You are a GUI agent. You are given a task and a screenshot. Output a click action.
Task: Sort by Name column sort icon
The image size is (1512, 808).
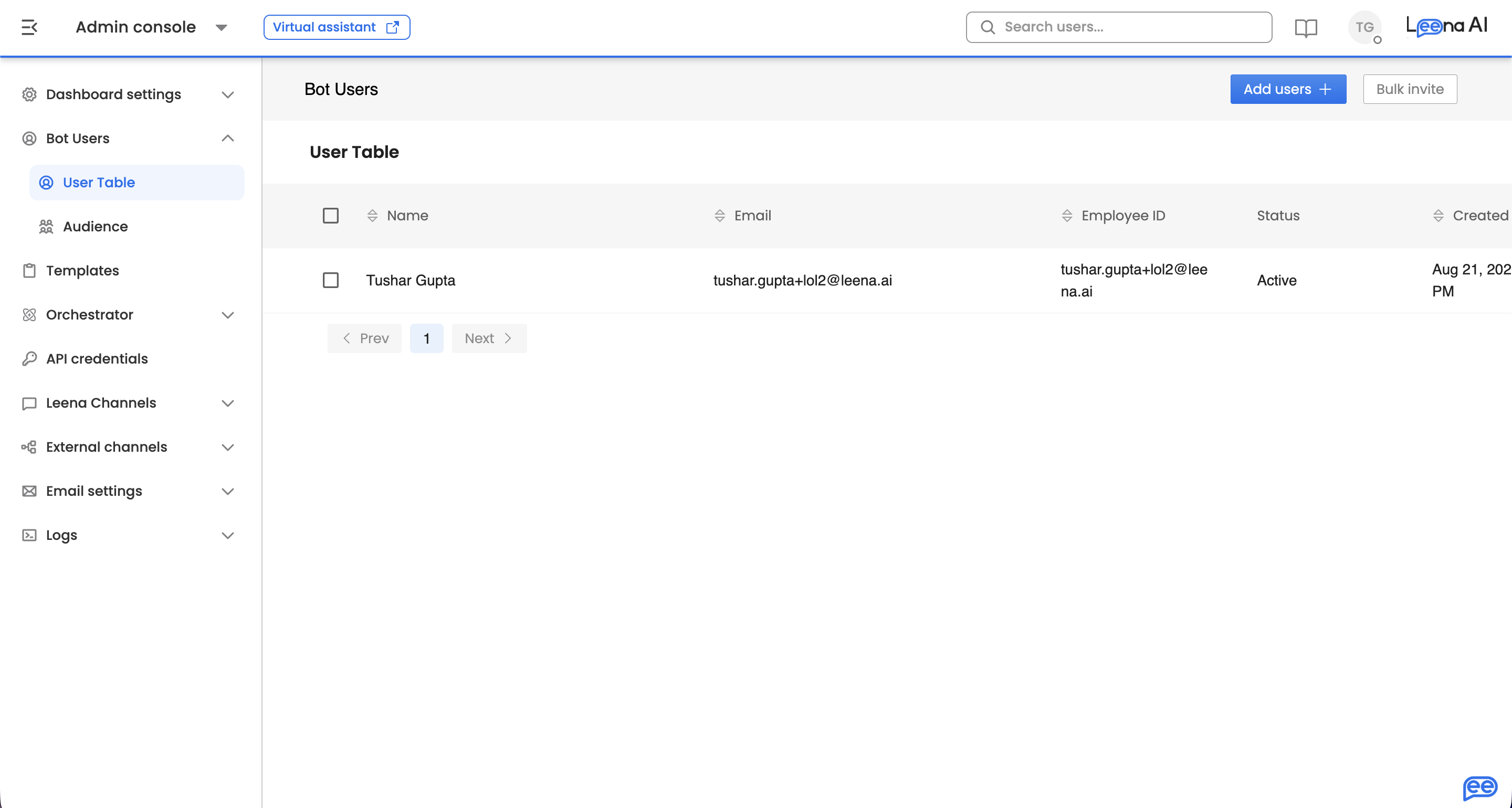pyautogui.click(x=372, y=215)
